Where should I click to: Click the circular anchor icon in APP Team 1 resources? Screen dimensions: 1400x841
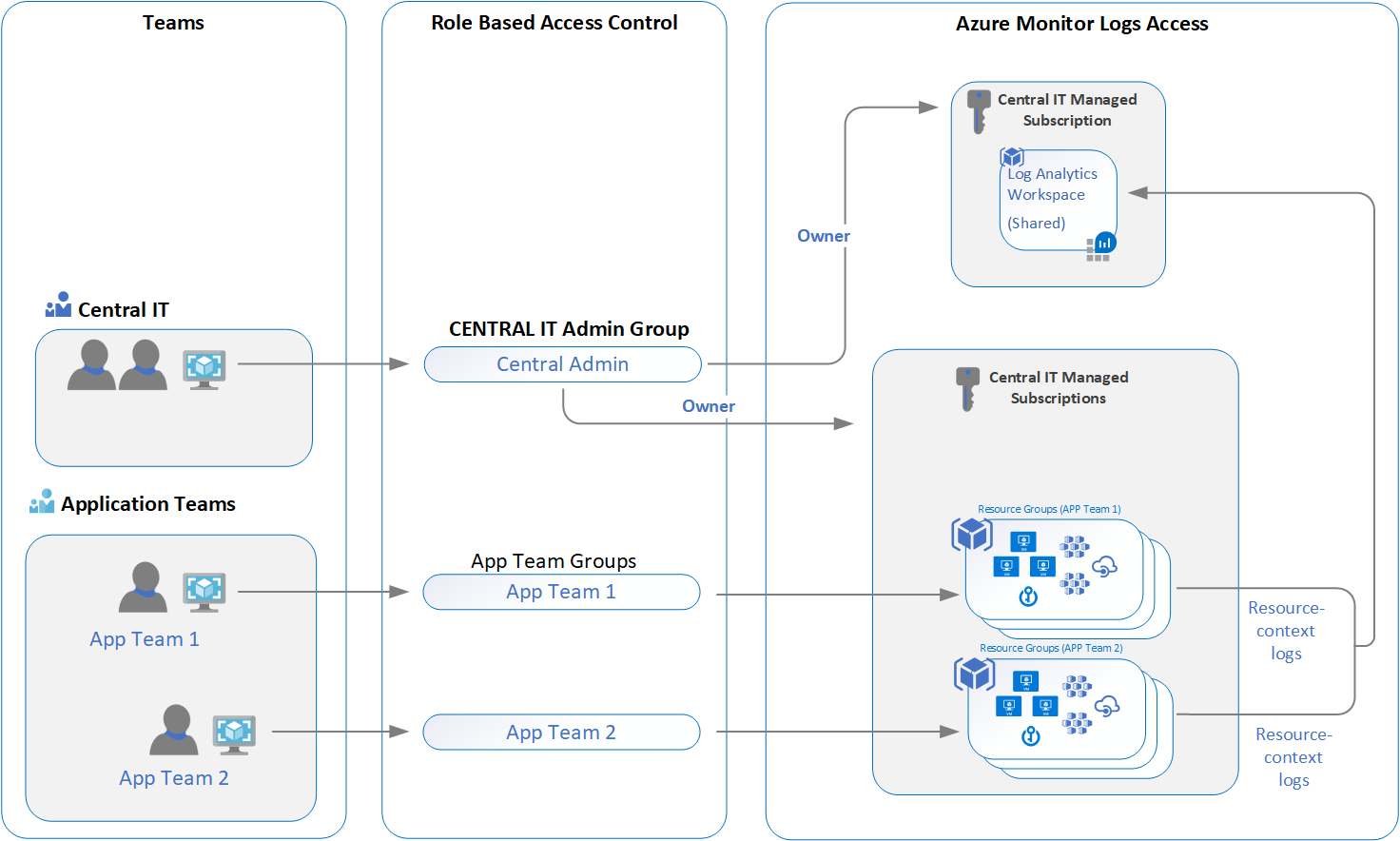tap(1028, 597)
